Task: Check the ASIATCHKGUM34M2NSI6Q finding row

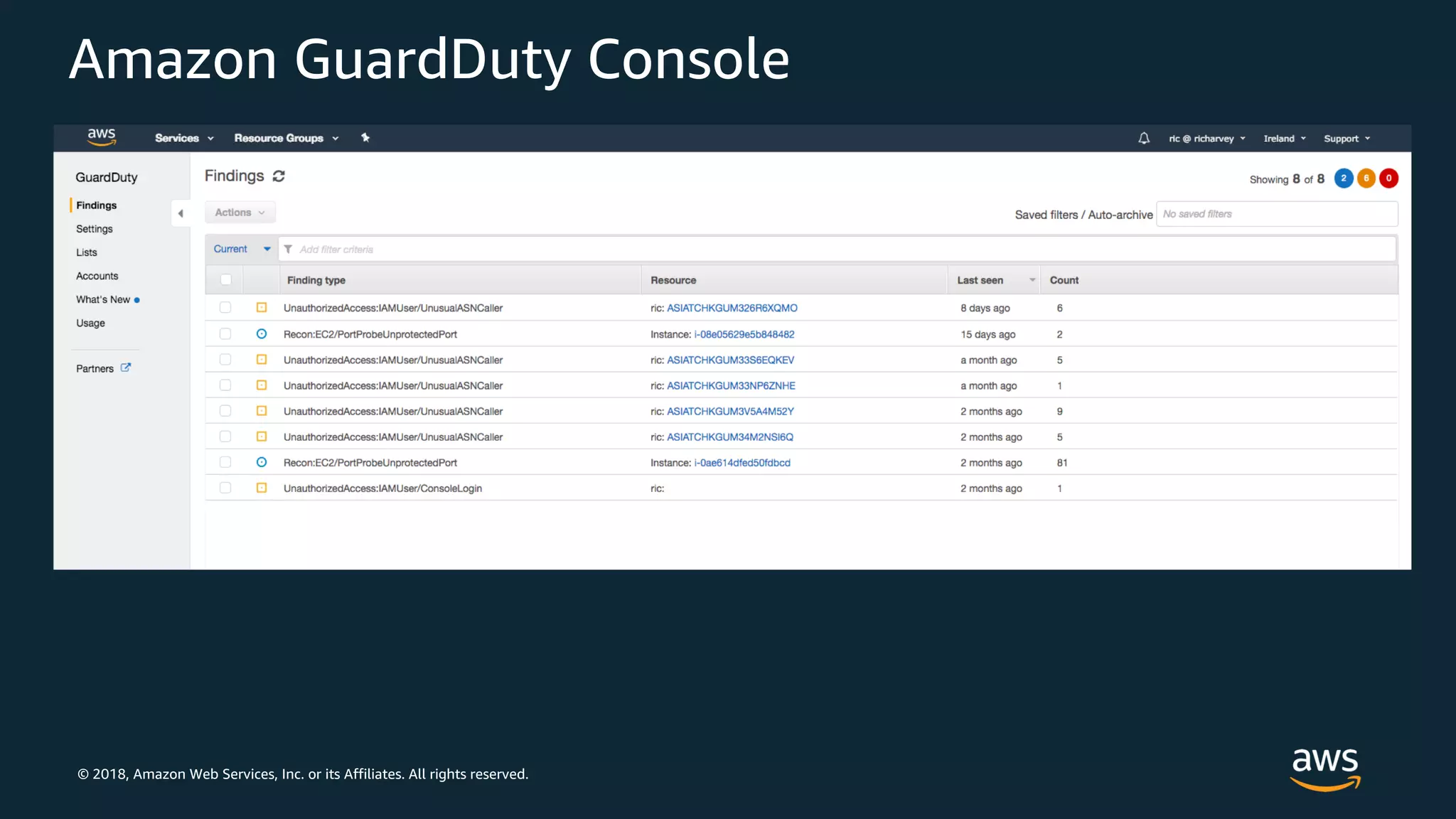Action: pos(225,437)
